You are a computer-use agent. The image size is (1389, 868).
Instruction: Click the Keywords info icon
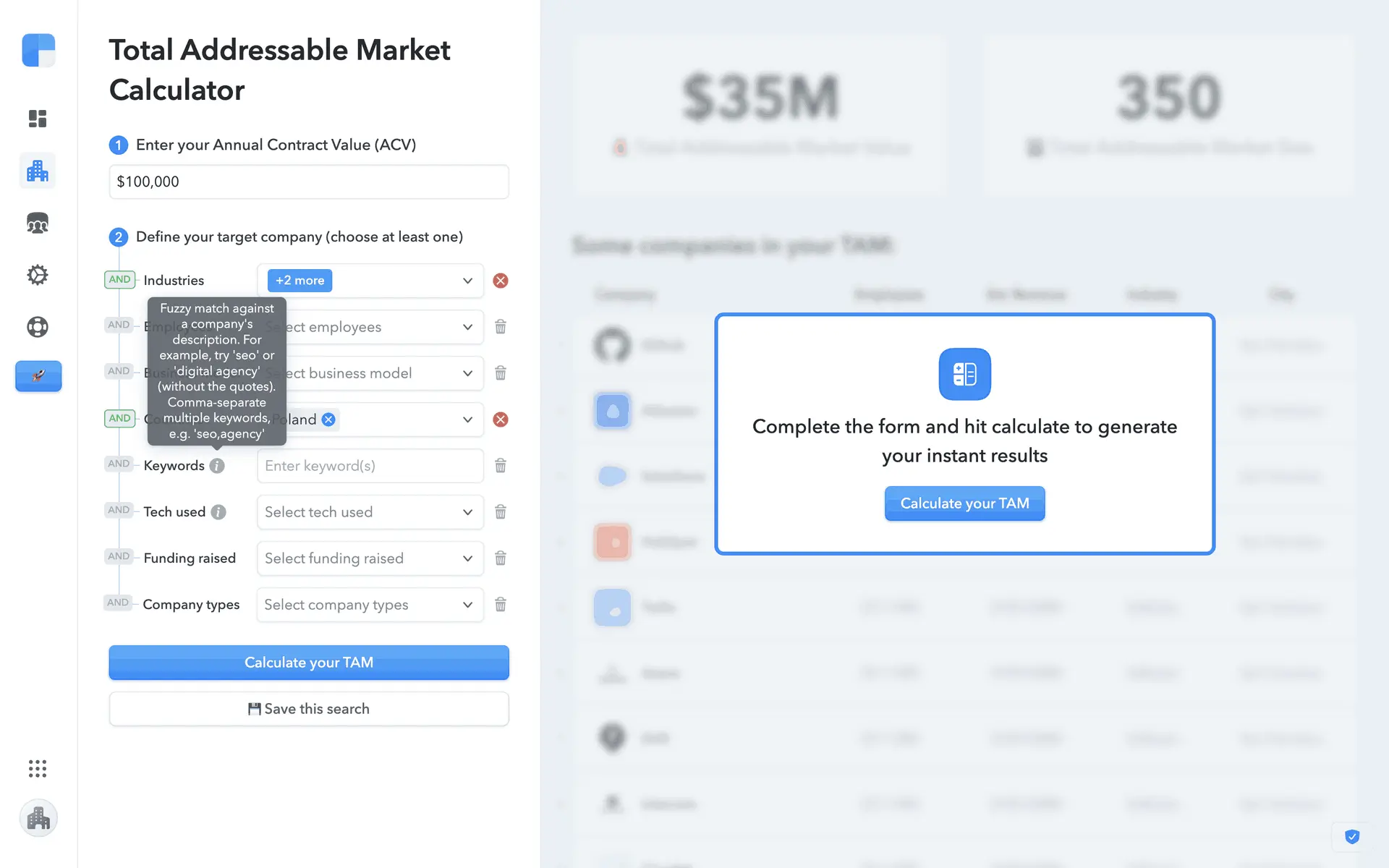217,466
